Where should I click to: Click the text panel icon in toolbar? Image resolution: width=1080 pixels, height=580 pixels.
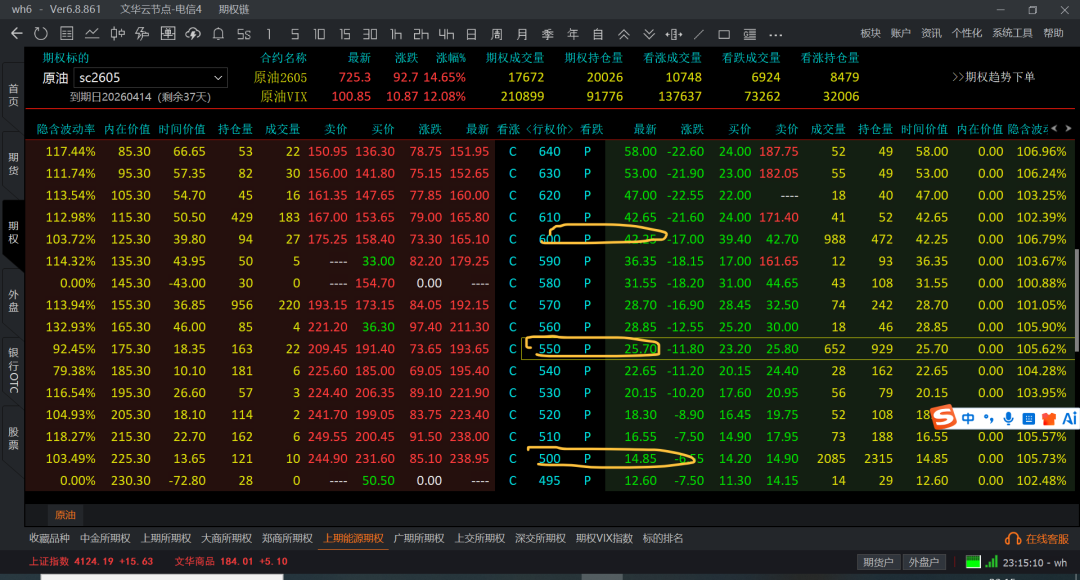[x=749, y=34]
